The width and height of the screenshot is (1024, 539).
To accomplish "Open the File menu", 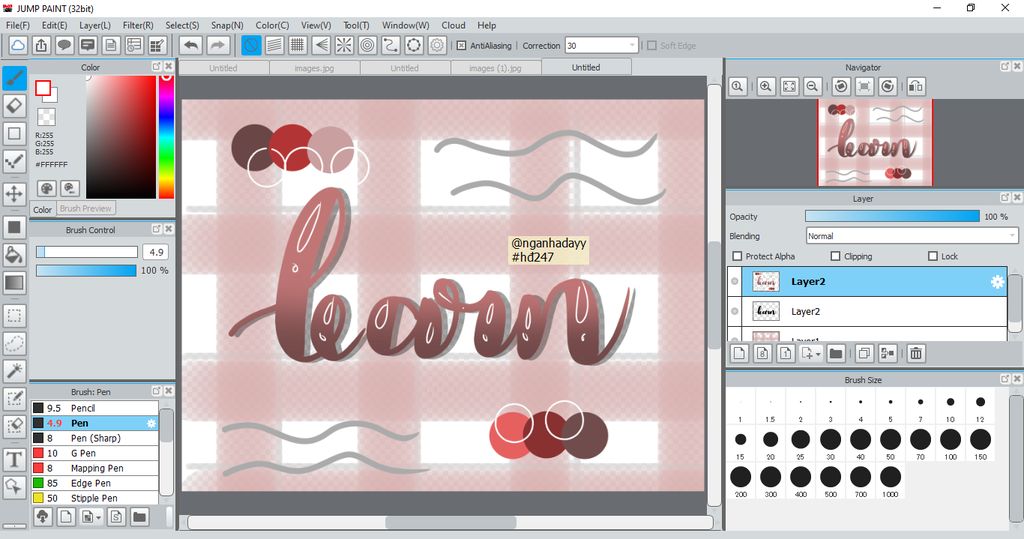I will point(18,25).
